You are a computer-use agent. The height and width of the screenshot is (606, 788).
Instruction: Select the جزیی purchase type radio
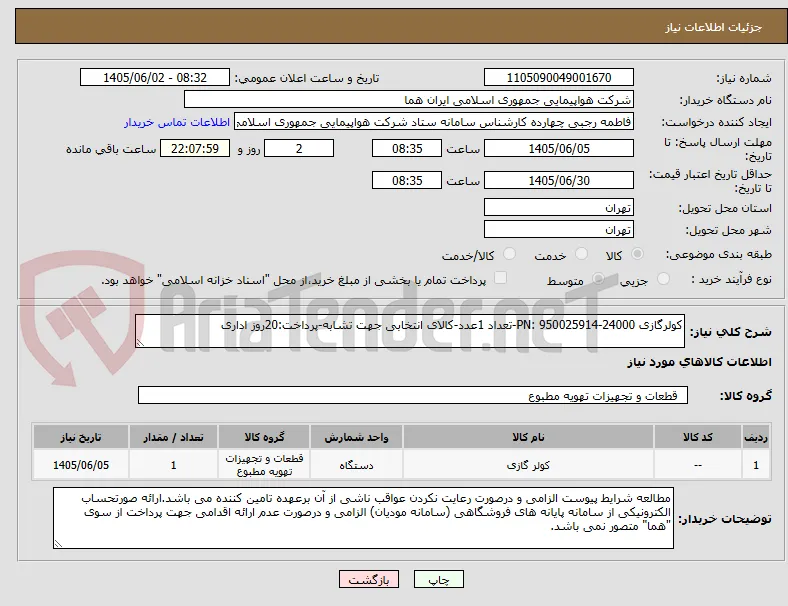click(x=663, y=278)
